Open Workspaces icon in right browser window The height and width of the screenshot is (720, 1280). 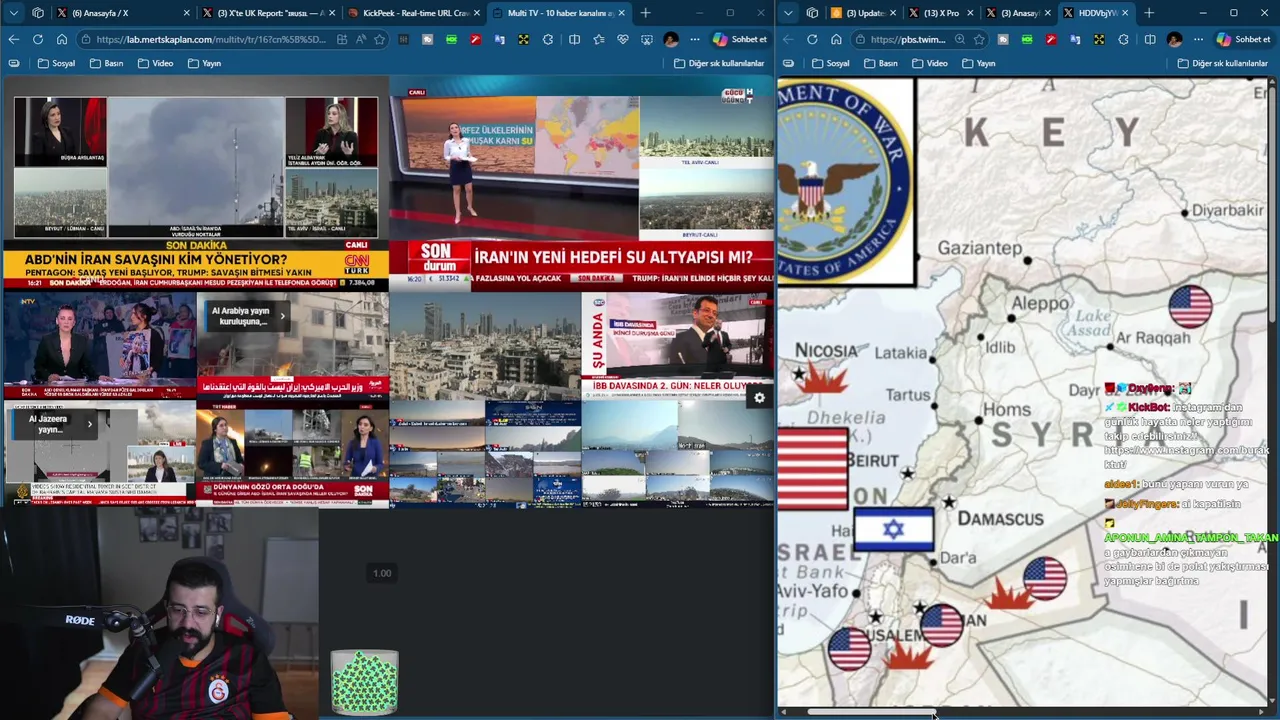point(812,13)
